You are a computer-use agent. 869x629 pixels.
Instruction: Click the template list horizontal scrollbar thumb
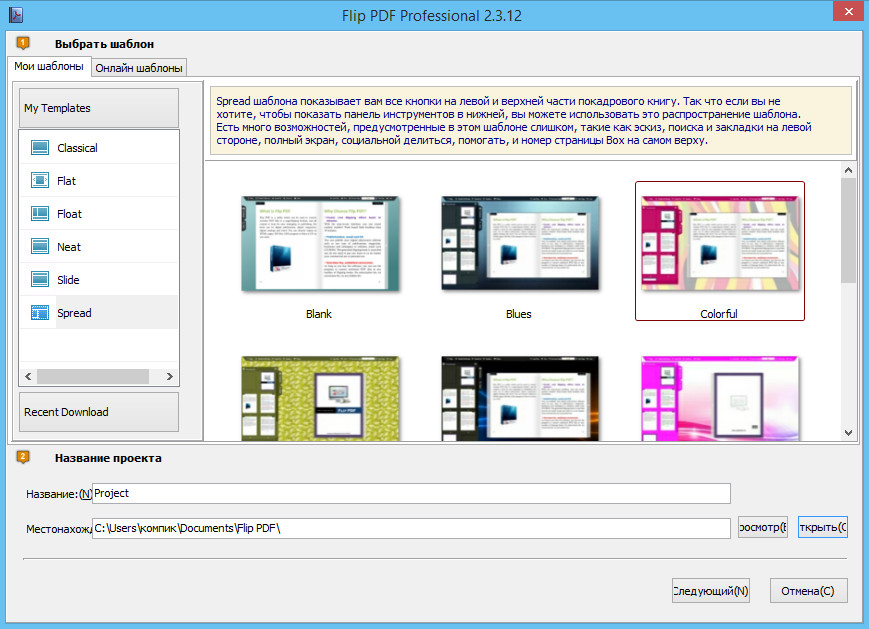(x=93, y=376)
